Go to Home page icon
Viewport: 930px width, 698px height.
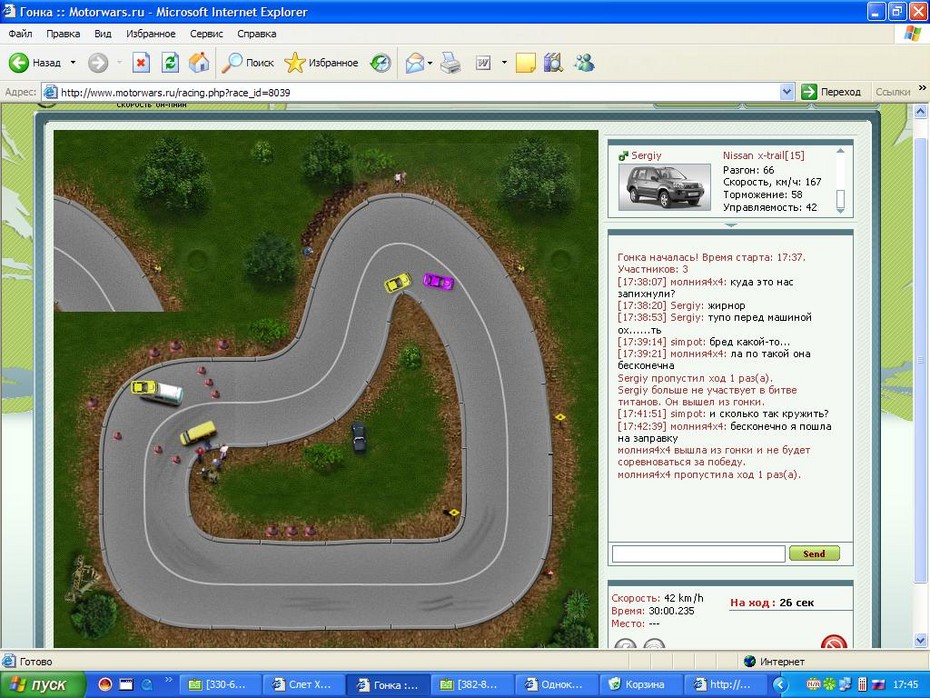point(199,62)
